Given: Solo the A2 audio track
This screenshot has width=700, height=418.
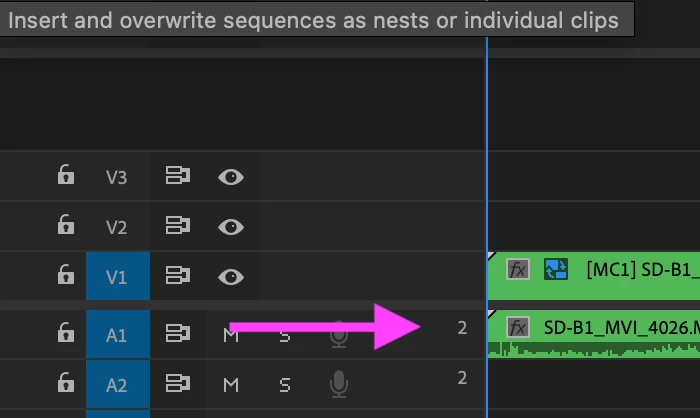Looking at the screenshot, I should click(x=285, y=384).
